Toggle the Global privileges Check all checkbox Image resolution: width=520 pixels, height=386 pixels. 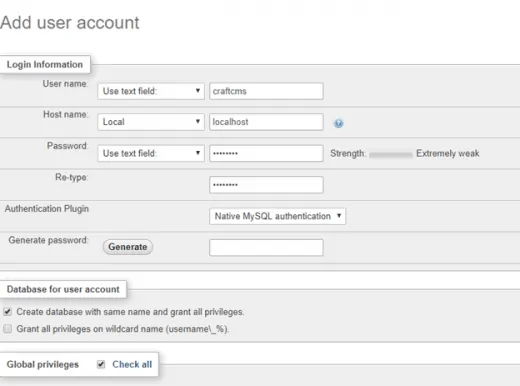coord(101,364)
